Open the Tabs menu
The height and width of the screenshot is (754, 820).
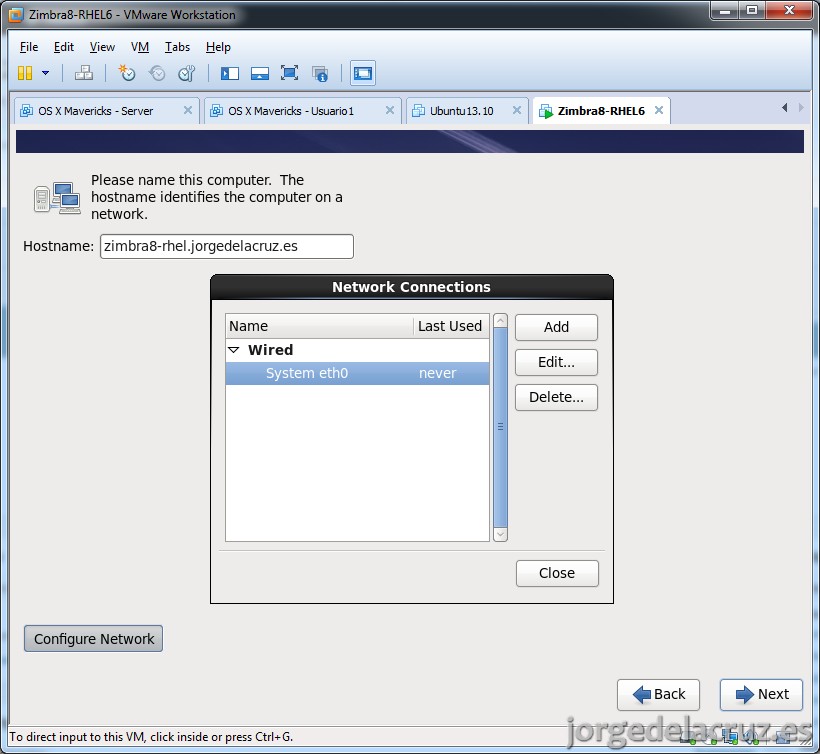coord(177,47)
